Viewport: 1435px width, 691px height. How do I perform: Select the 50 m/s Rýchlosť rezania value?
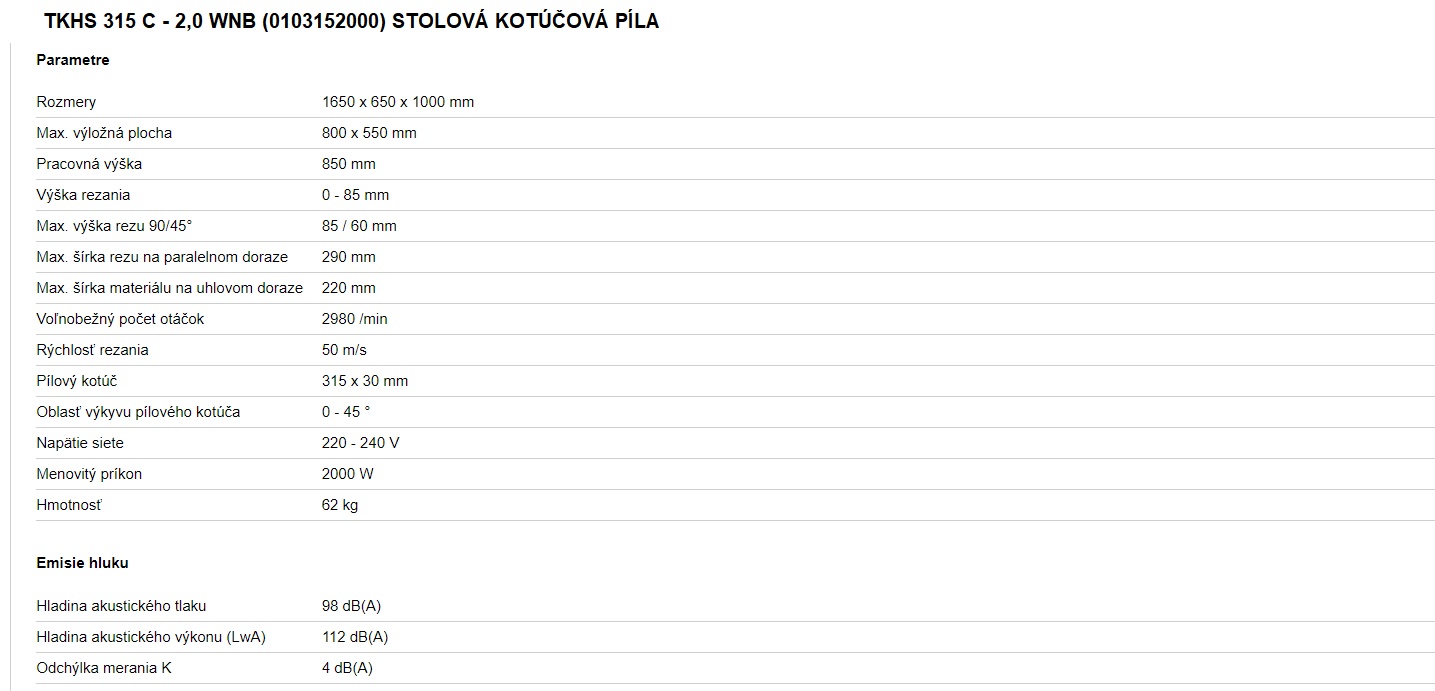[344, 350]
